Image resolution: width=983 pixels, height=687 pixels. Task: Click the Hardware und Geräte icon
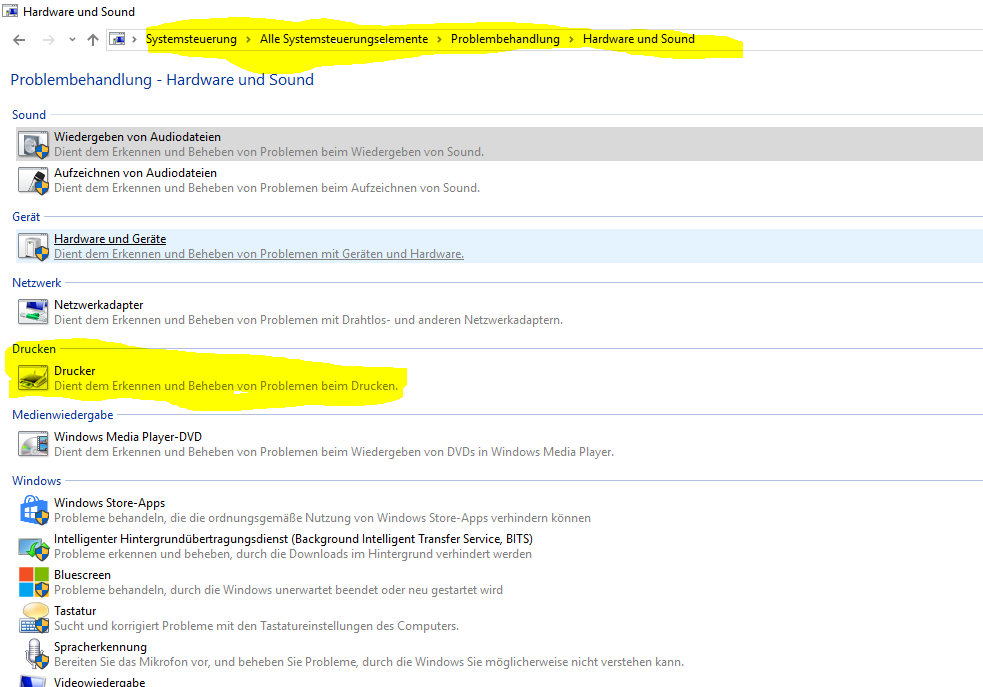click(x=33, y=246)
